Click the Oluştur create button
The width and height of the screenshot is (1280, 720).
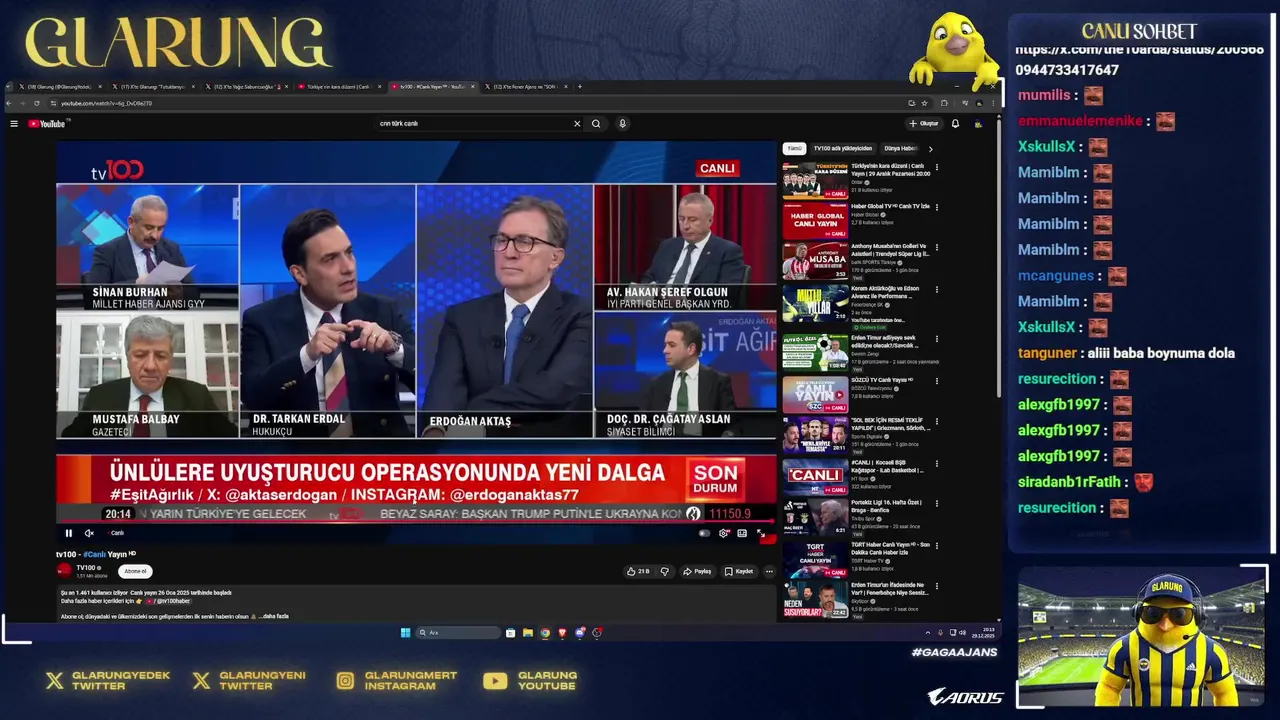[924, 124]
